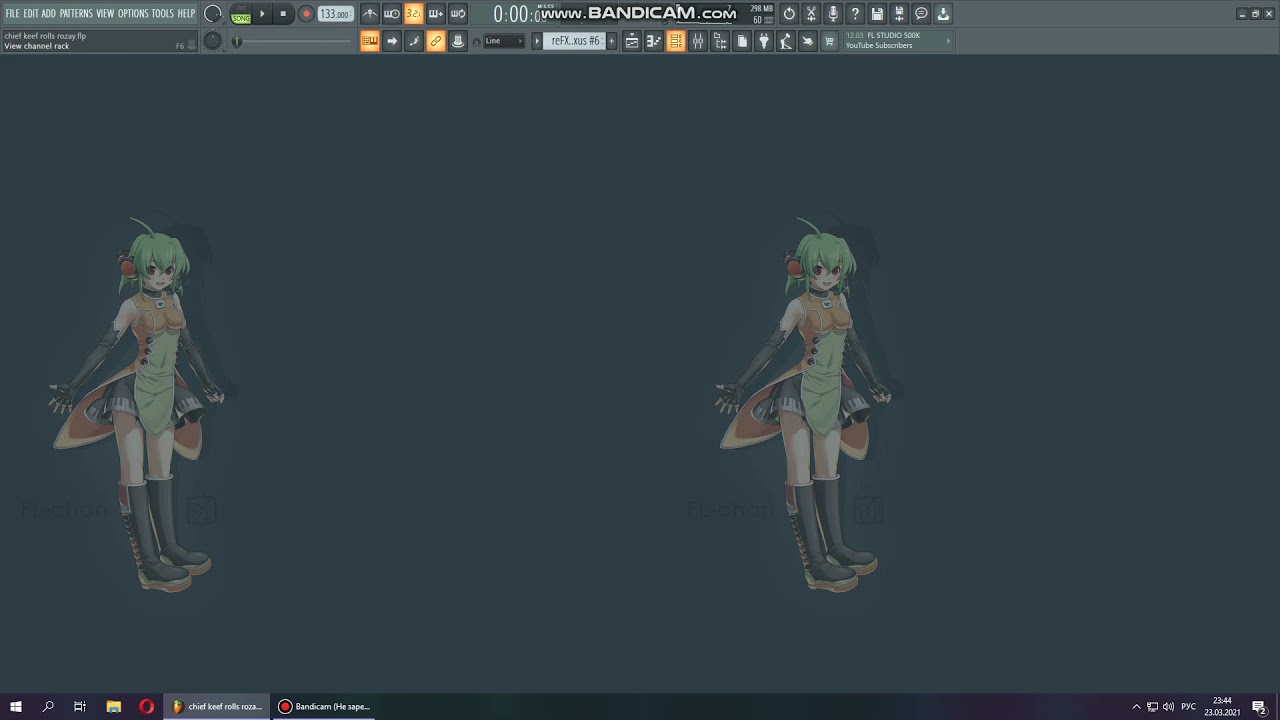Image resolution: width=1280 pixels, height=720 pixels.
Task: Open the VIEW menu
Action: (105, 14)
